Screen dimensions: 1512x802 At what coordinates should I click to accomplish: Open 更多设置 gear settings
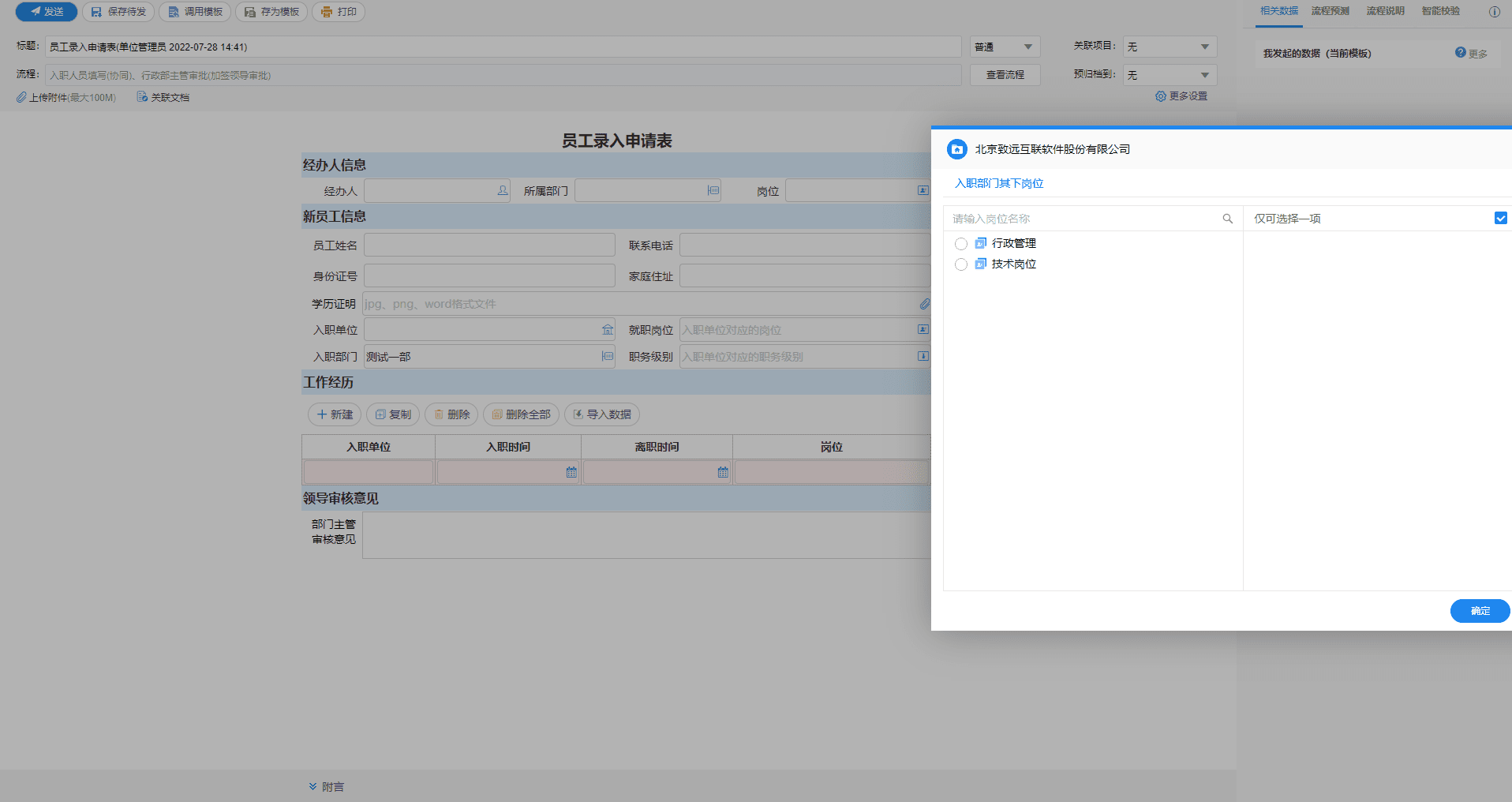[x=1181, y=96]
